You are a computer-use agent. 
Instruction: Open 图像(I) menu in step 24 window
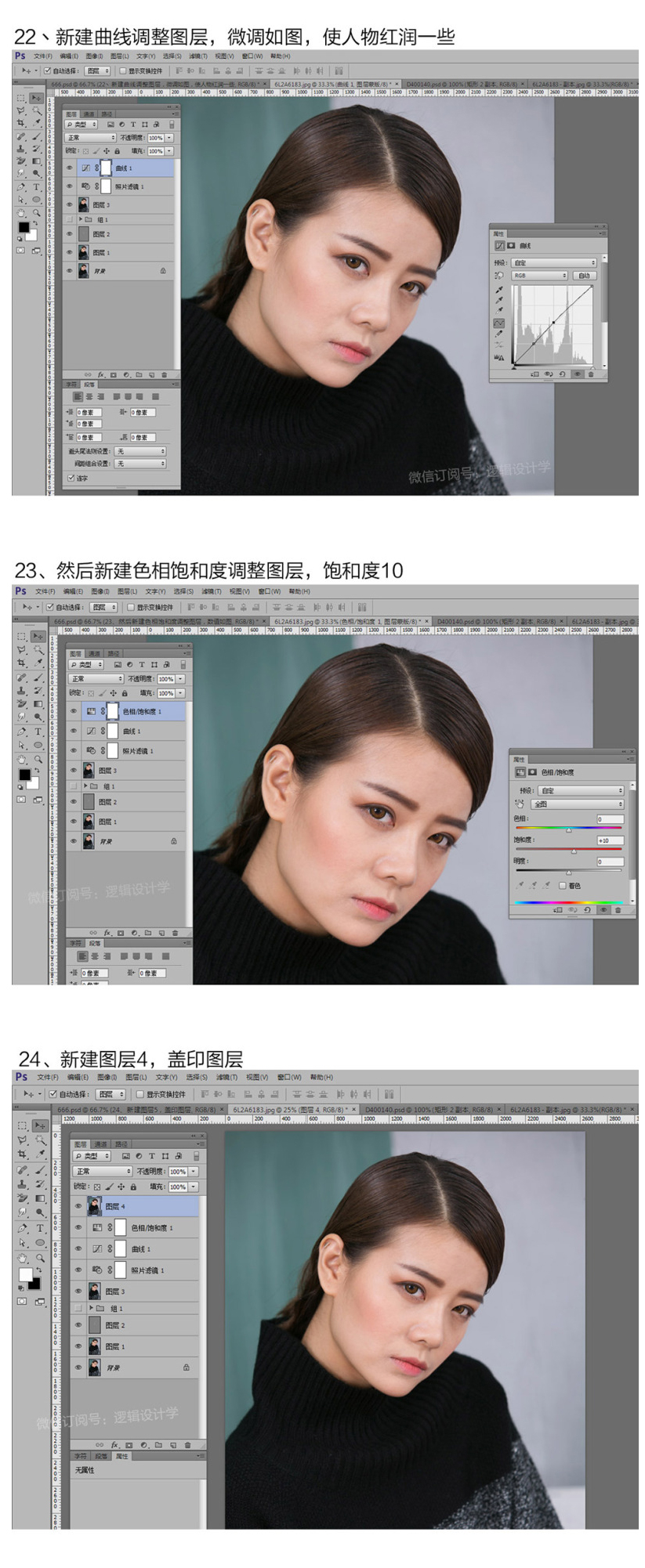(x=107, y=1077)
